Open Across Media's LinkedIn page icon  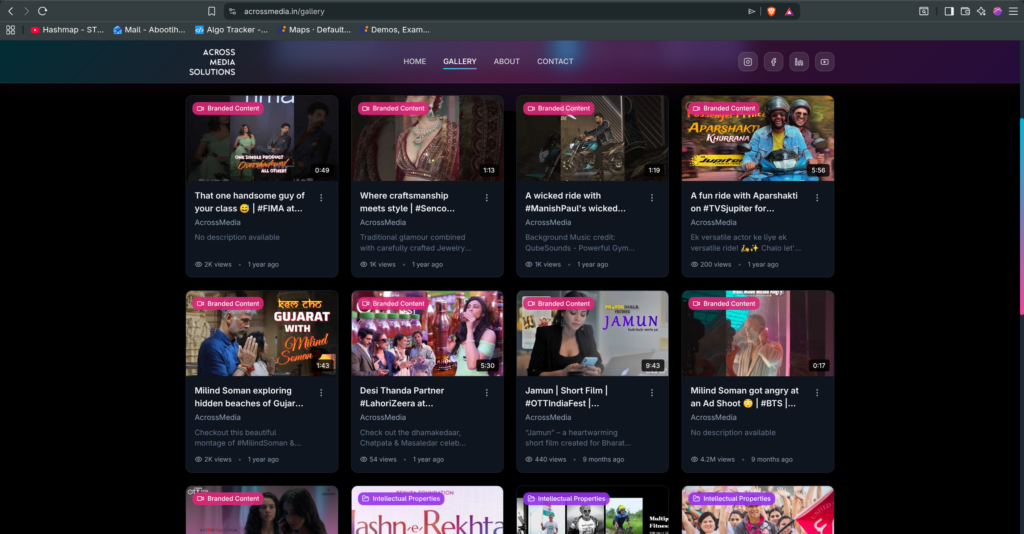[799, 62]
